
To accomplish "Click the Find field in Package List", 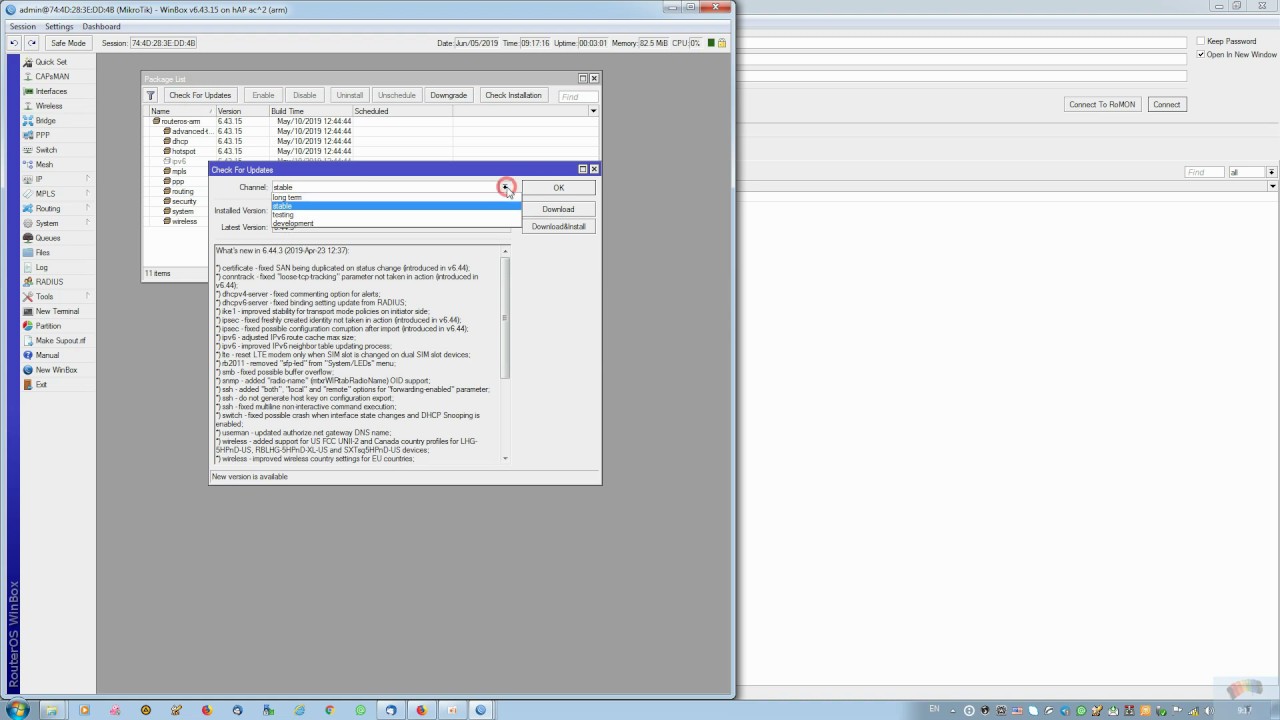I will pyautogui.click(x=577, y=97).
